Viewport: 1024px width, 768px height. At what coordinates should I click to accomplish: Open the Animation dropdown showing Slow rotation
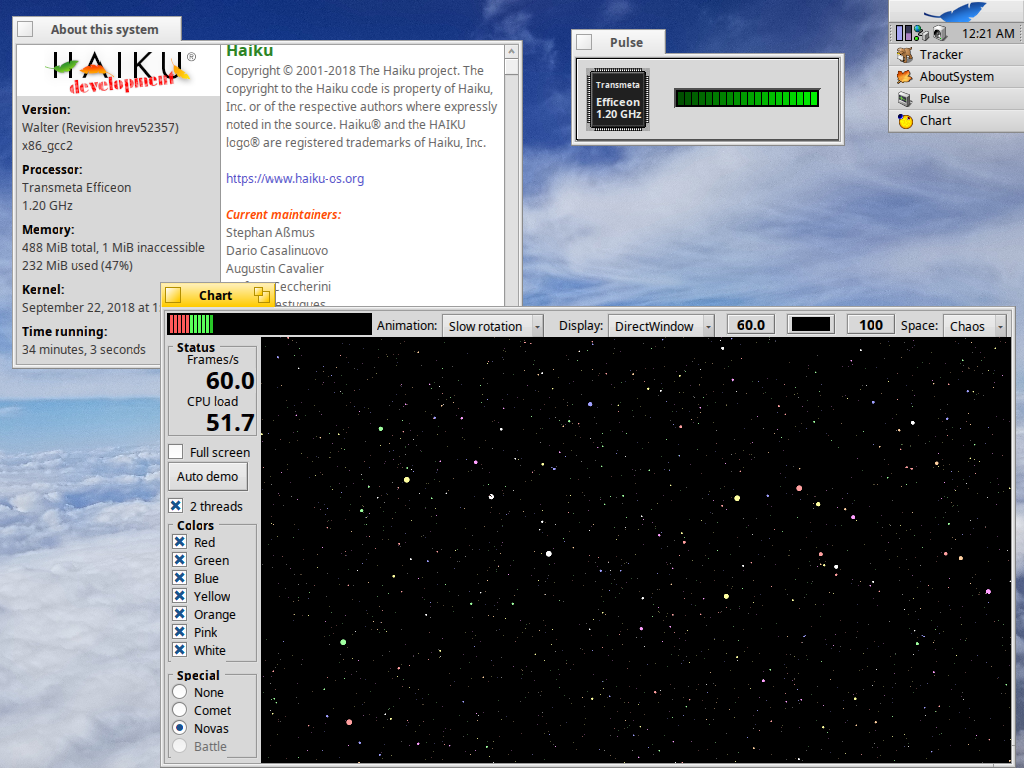(492, 326)
